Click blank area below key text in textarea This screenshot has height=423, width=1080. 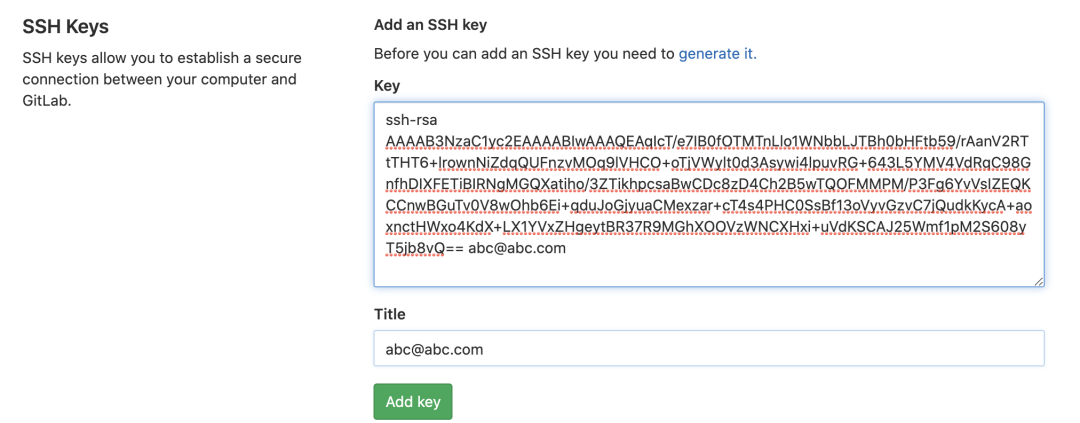pyautogui.click(x=708, y=271)
